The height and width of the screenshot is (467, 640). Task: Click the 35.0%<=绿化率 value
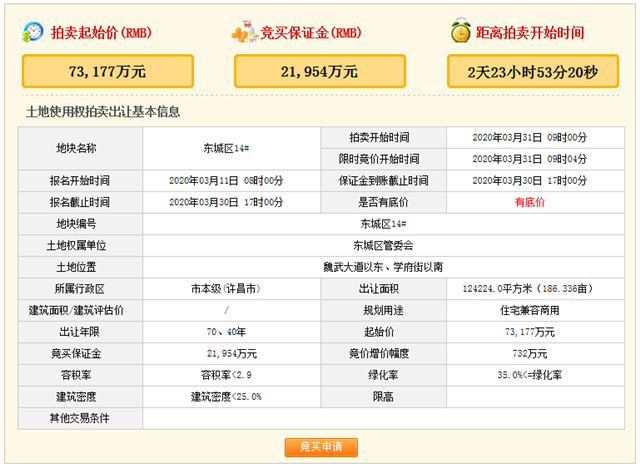coord(530,376)
